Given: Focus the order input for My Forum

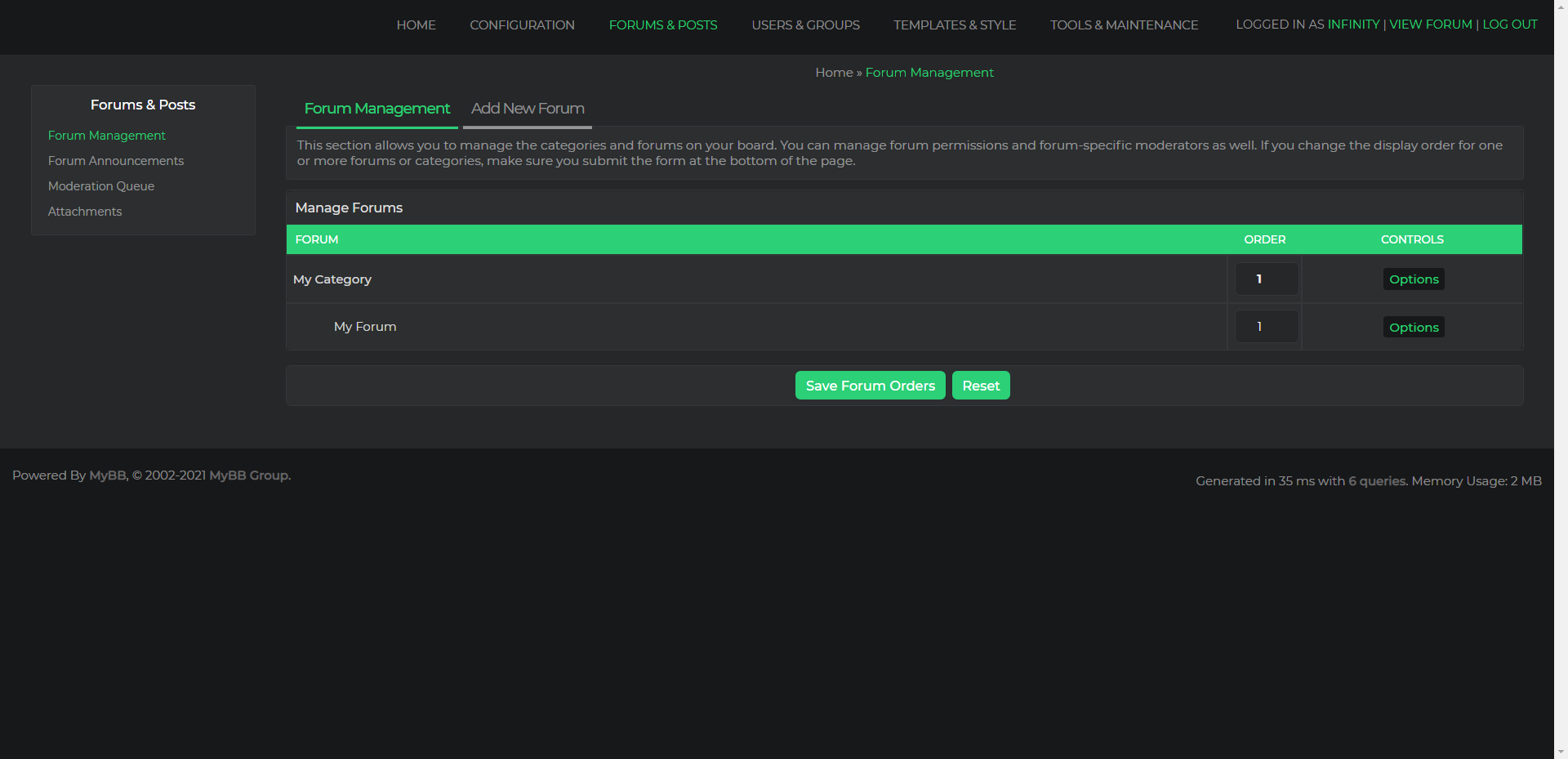Looking at the screenshot, I should [1265, 327].
